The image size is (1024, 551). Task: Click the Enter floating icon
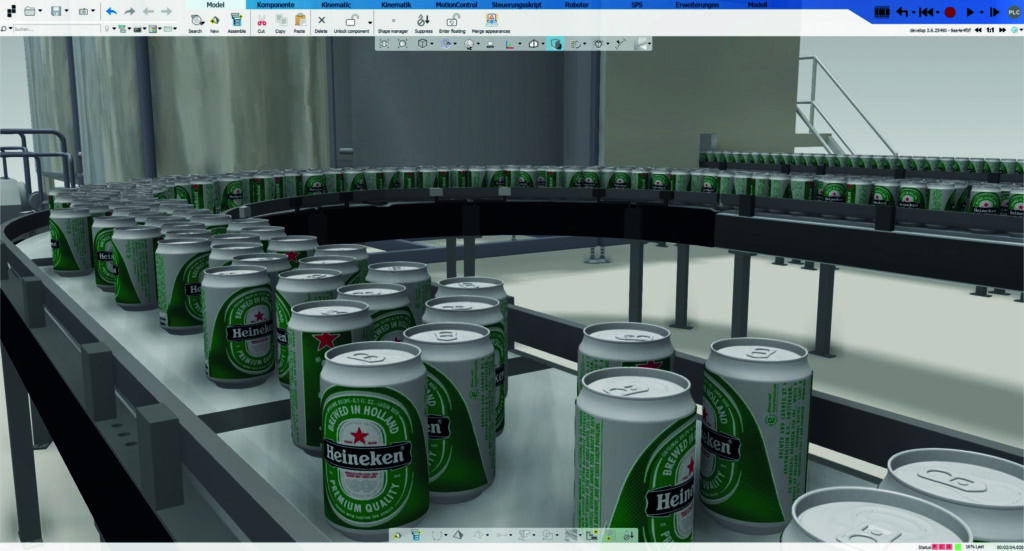[452, 21]
